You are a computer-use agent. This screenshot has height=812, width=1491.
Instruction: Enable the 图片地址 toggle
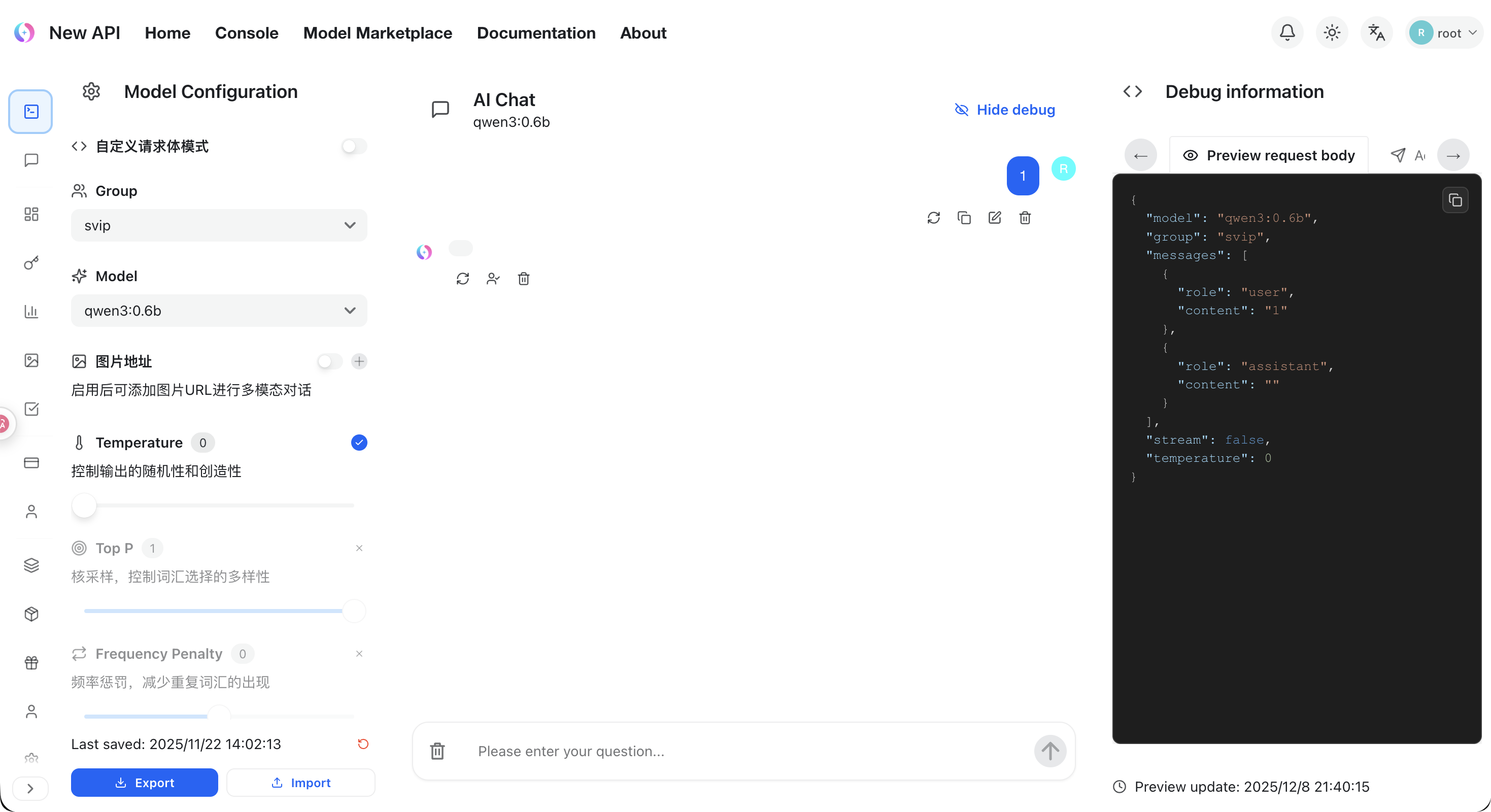pyautogui.click(x=328, y=361)
